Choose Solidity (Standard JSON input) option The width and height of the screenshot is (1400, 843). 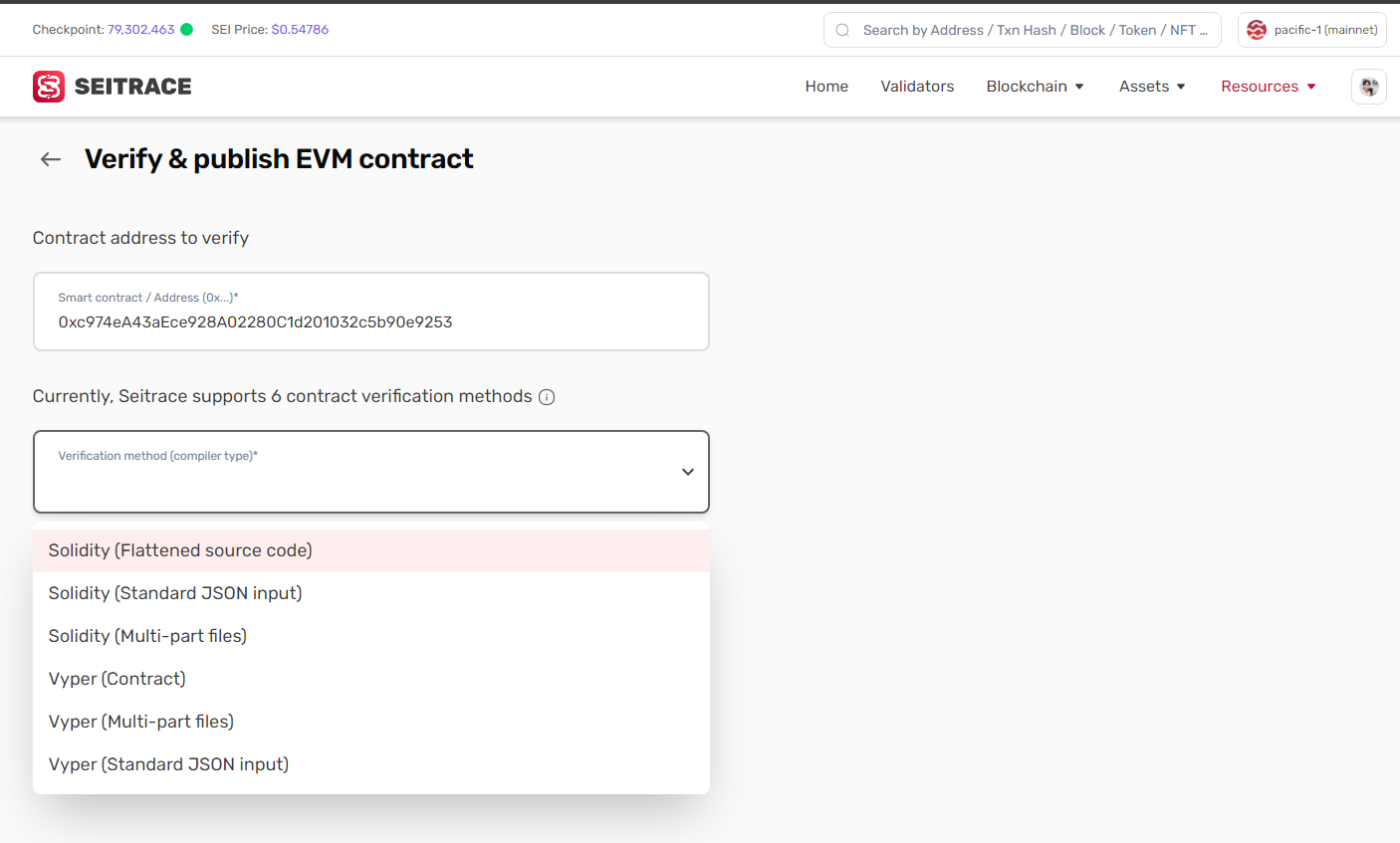click(175, 592)
